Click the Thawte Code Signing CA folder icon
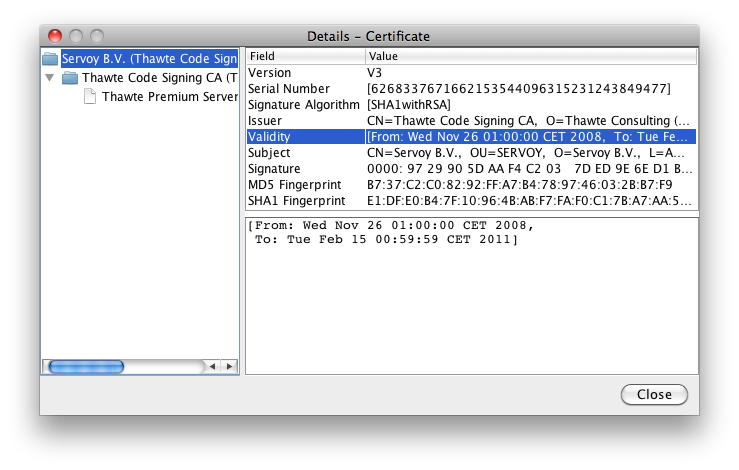The height and width of the screenshot is (470, 739). 70,78
